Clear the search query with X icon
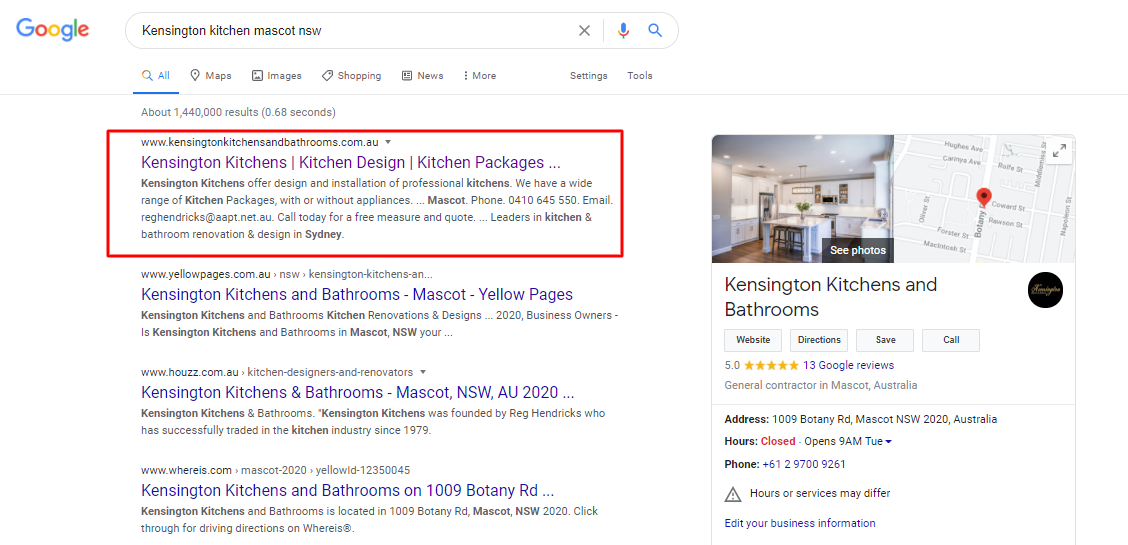Image resolution: width=1128 pixels, height=545 pixels. tap(584, 31)
